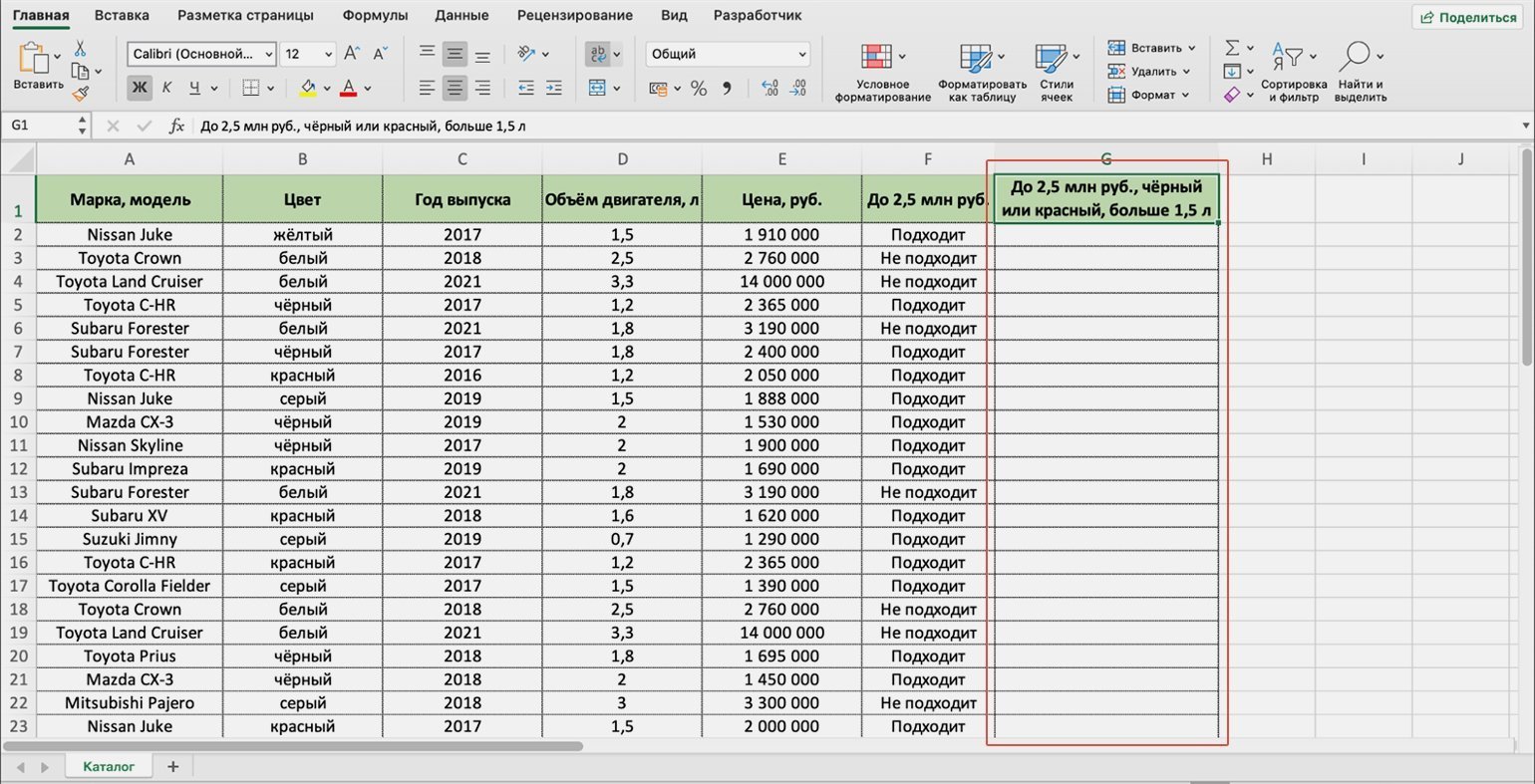
Task: Open the font size 12 dropdown
Action: pos(308,54)
